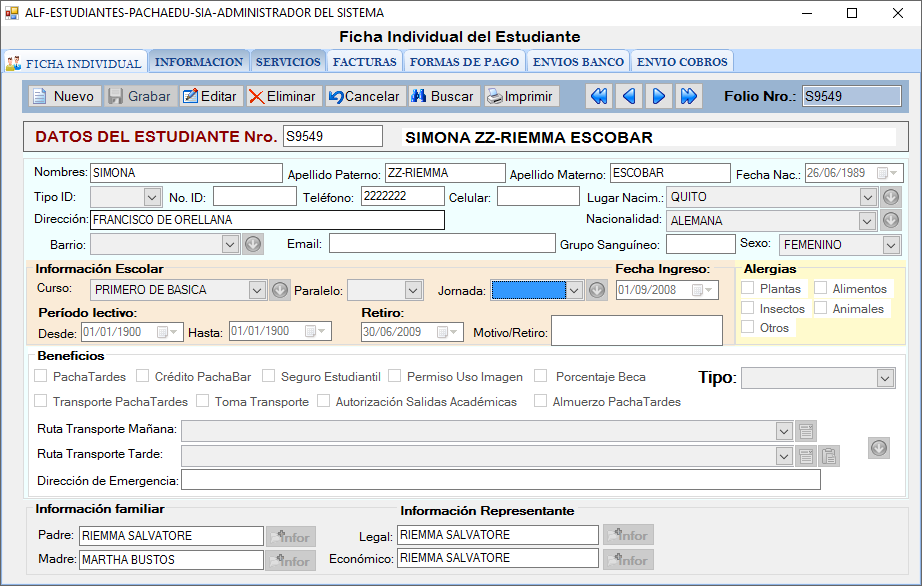The image size is (922, 586).
Task: Toggle the Plantas allergy checkbox
Action: [748, 289]
